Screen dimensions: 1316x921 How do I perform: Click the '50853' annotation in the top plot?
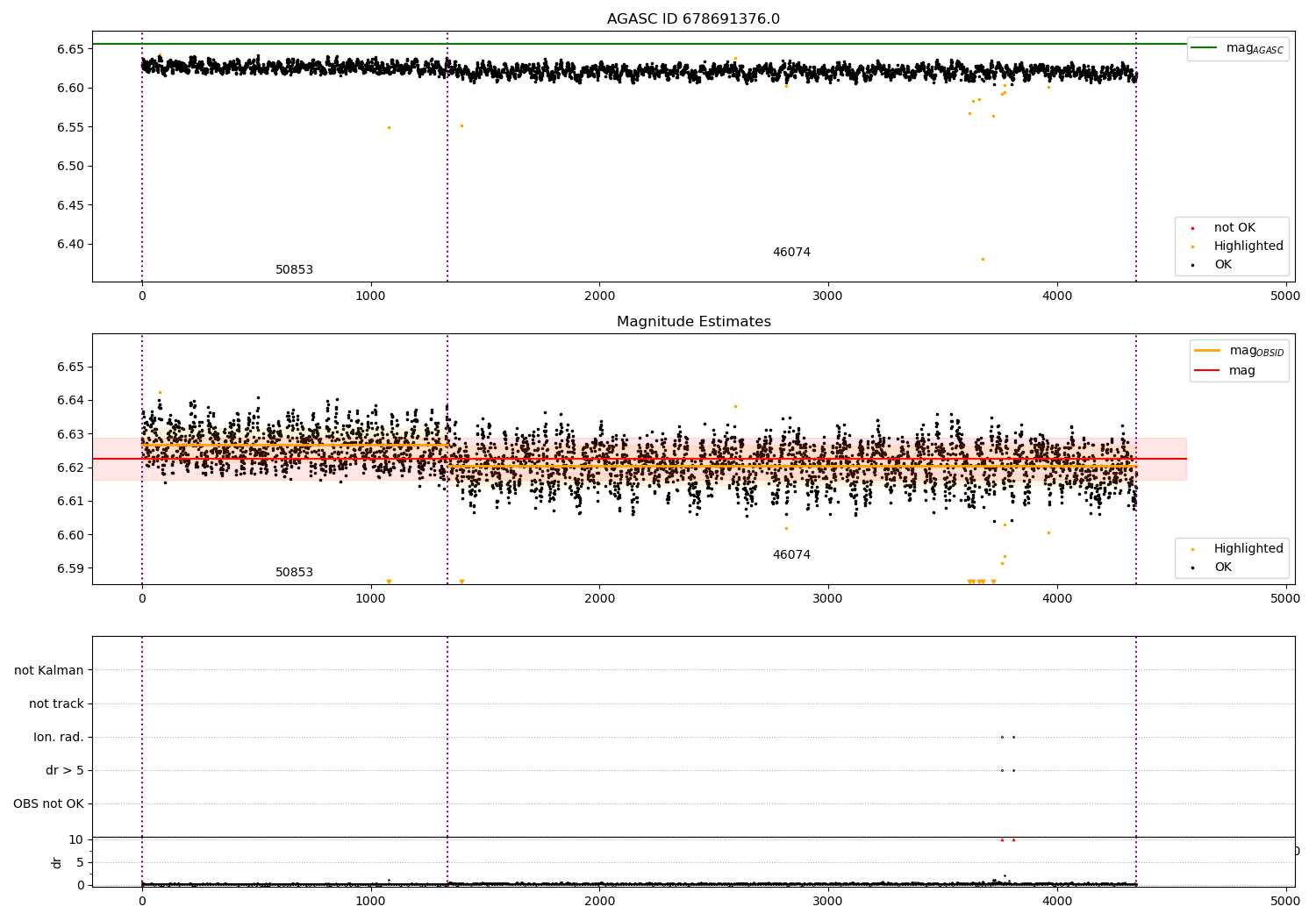click(x=294, y=270)
